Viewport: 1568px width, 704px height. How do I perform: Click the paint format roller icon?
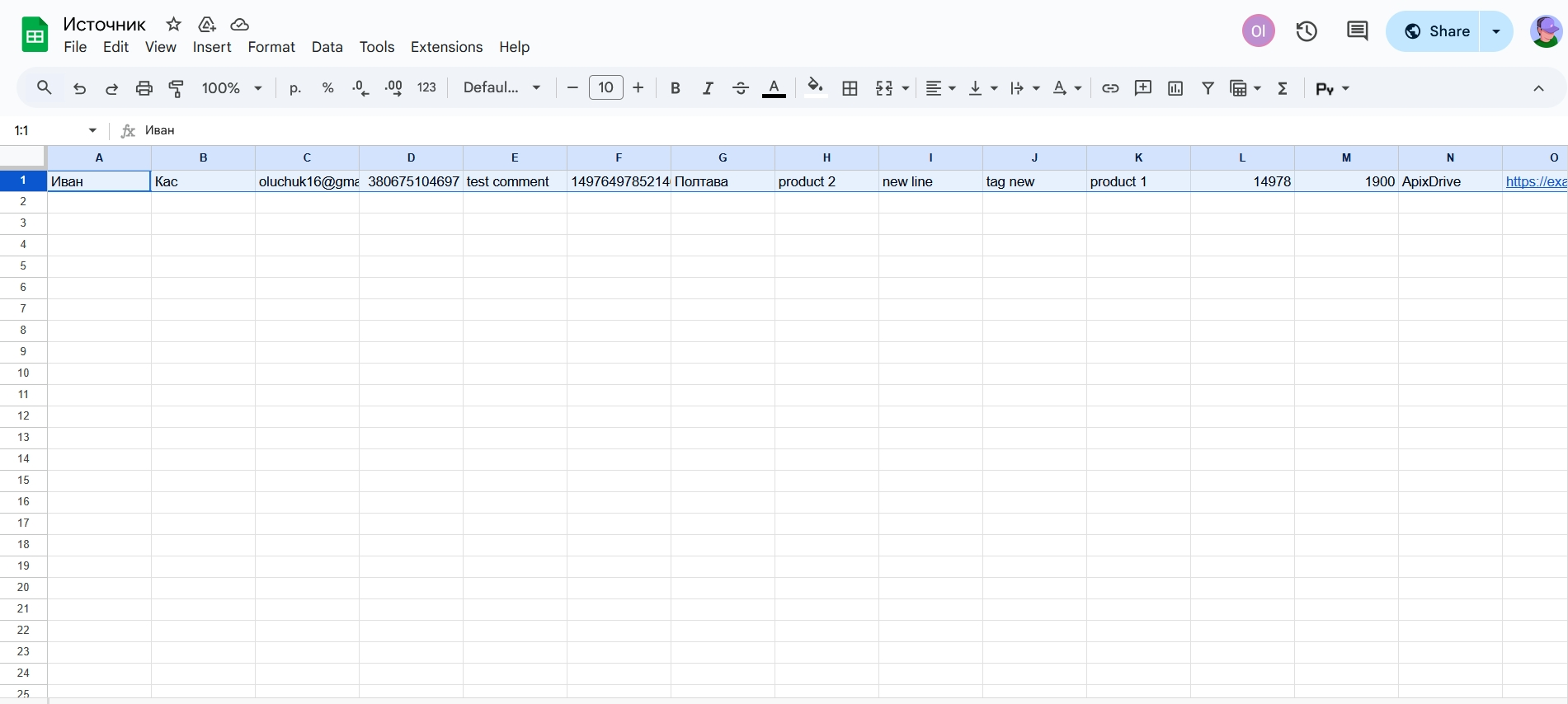click(177, 88)
